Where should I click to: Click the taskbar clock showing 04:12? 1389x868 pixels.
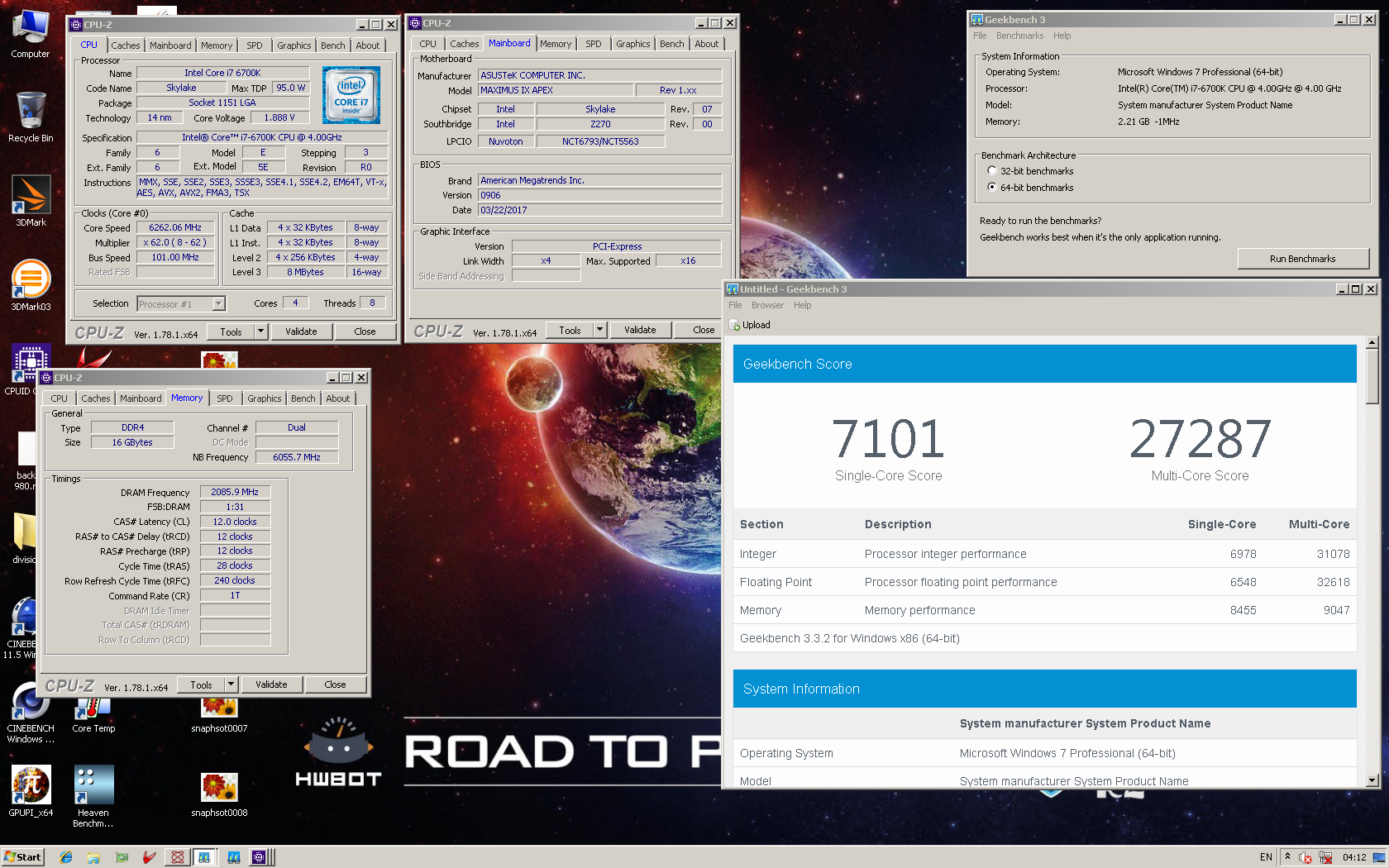tap(1354, 857)
